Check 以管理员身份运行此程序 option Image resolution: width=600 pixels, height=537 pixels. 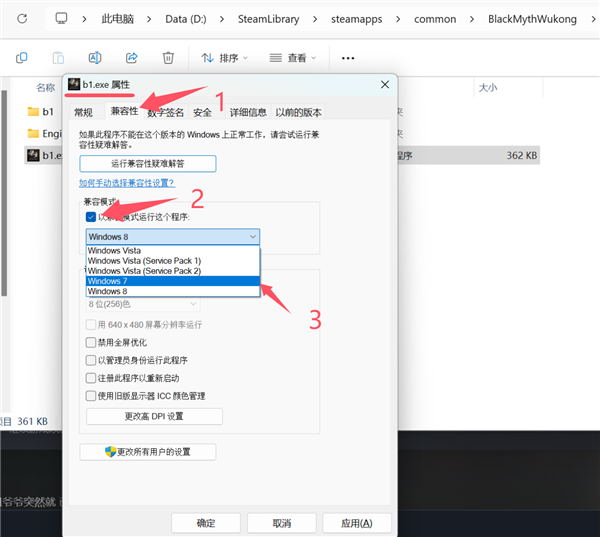[91, 360]
